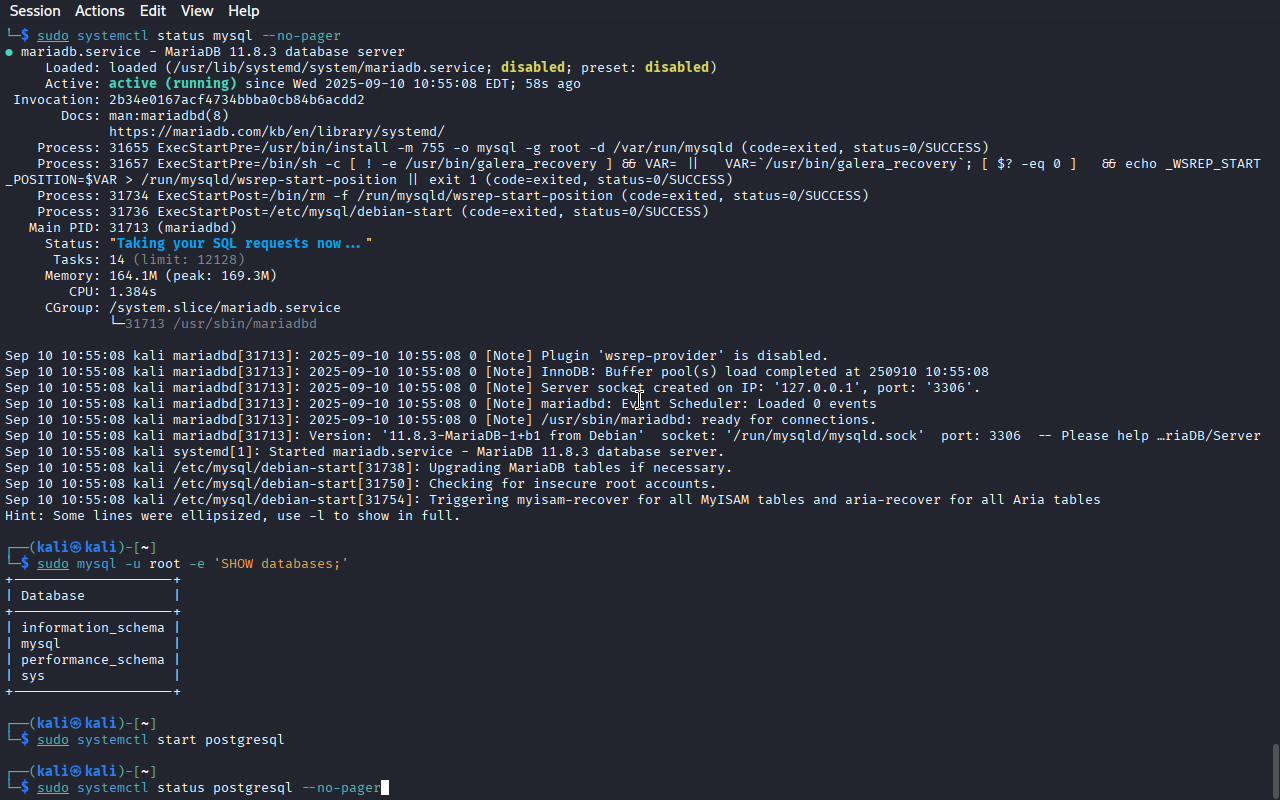This screenshot has width=1280, height=800.
Task: Open the View menu
Action: click(197, 11)
